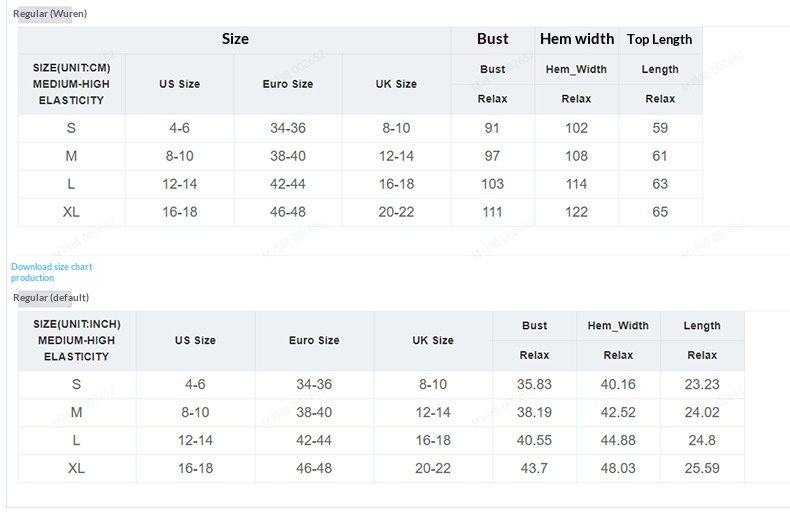The width and height of the screenshot is (790, 522).
Task: Click the bust value 35.83
Action: [534, 384]
